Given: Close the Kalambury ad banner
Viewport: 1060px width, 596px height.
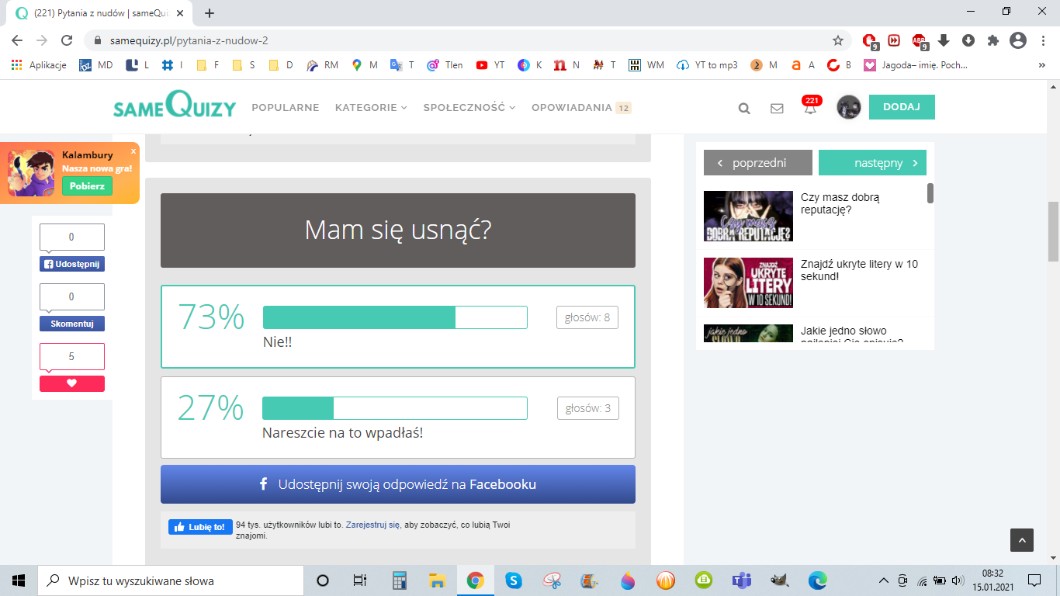Looking at the screenshot, I should click(133, 151).
